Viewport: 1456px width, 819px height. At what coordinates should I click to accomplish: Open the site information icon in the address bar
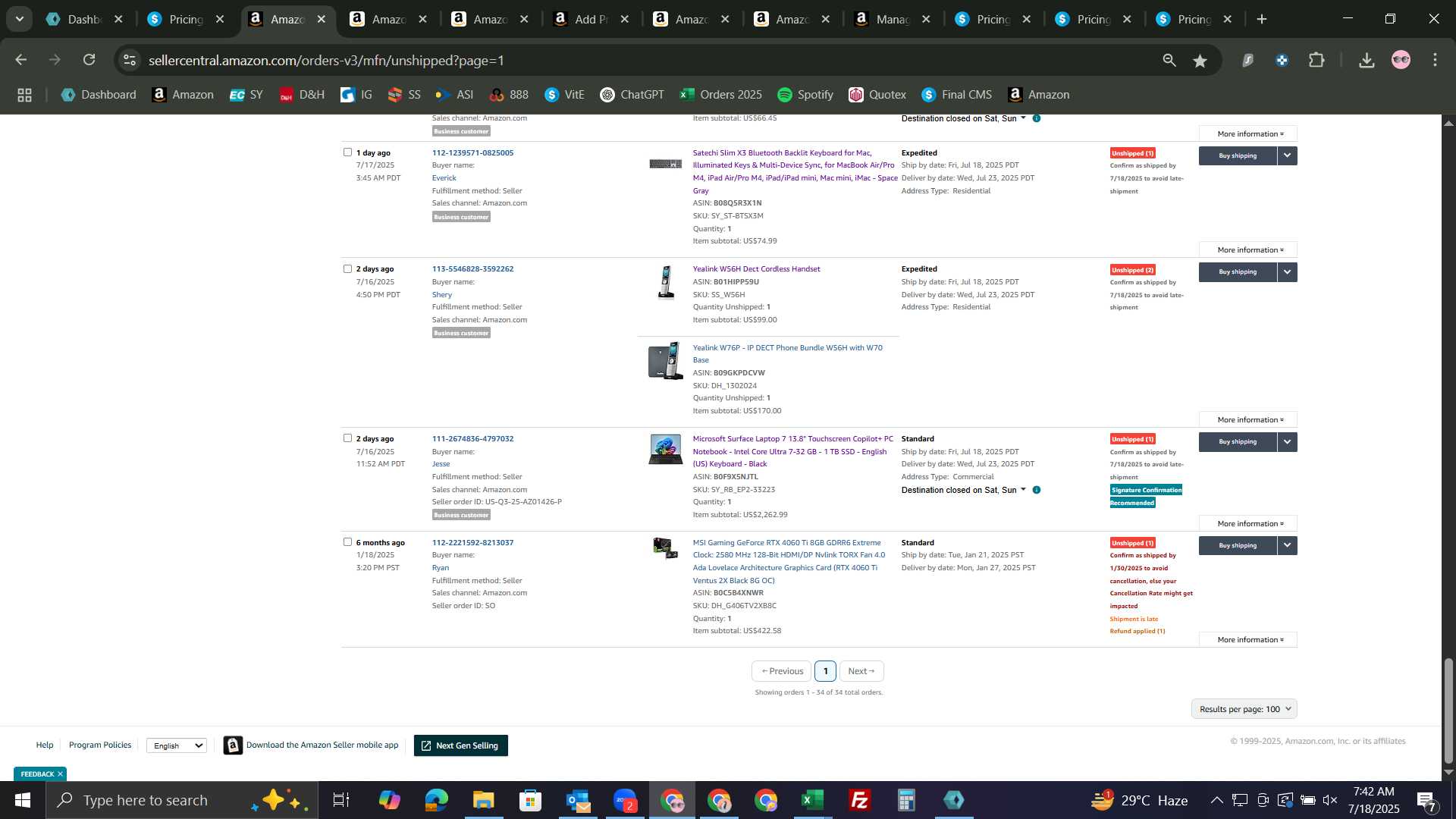130,60
